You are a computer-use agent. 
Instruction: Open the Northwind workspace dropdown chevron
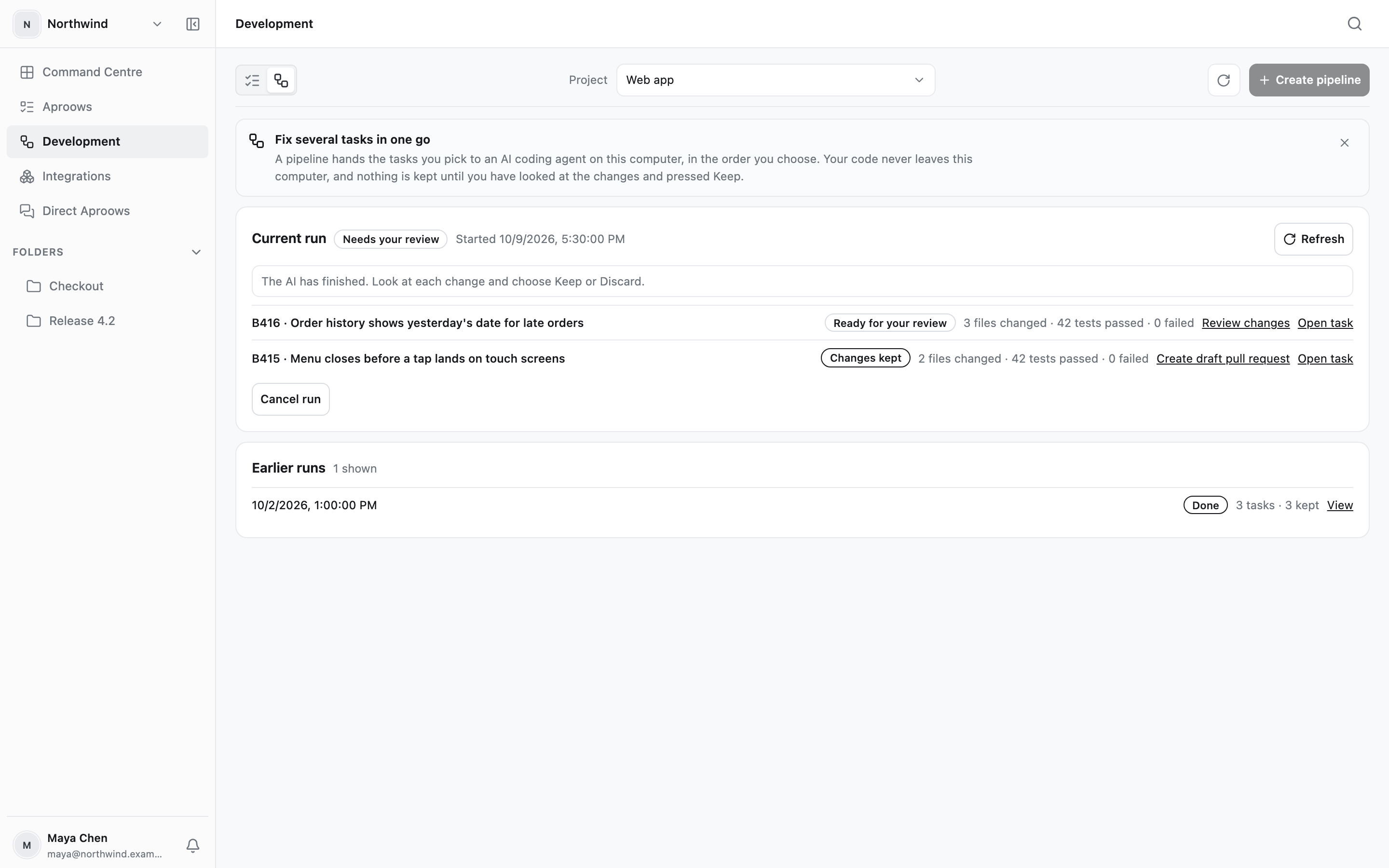click(x=157, y=24)
